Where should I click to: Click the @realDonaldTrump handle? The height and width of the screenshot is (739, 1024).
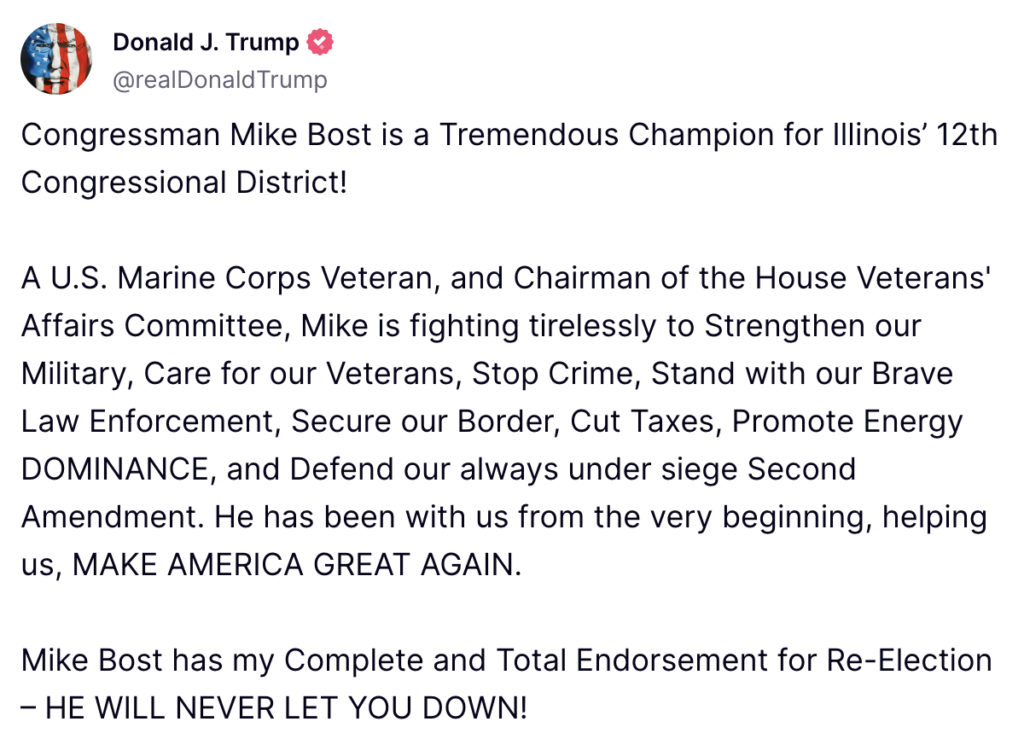219,80
